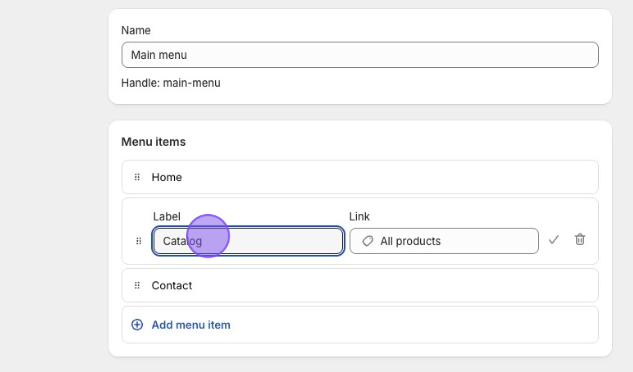Click the Contact menu item text
The image size is (633, 372).
[x=172, y=286]
